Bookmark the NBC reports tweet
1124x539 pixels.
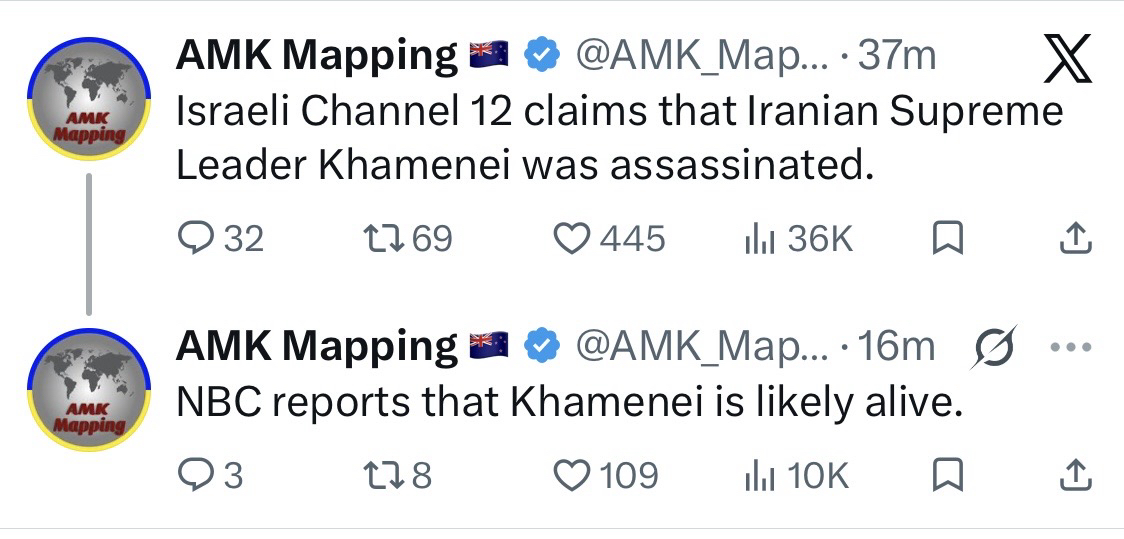click(947, 475)
